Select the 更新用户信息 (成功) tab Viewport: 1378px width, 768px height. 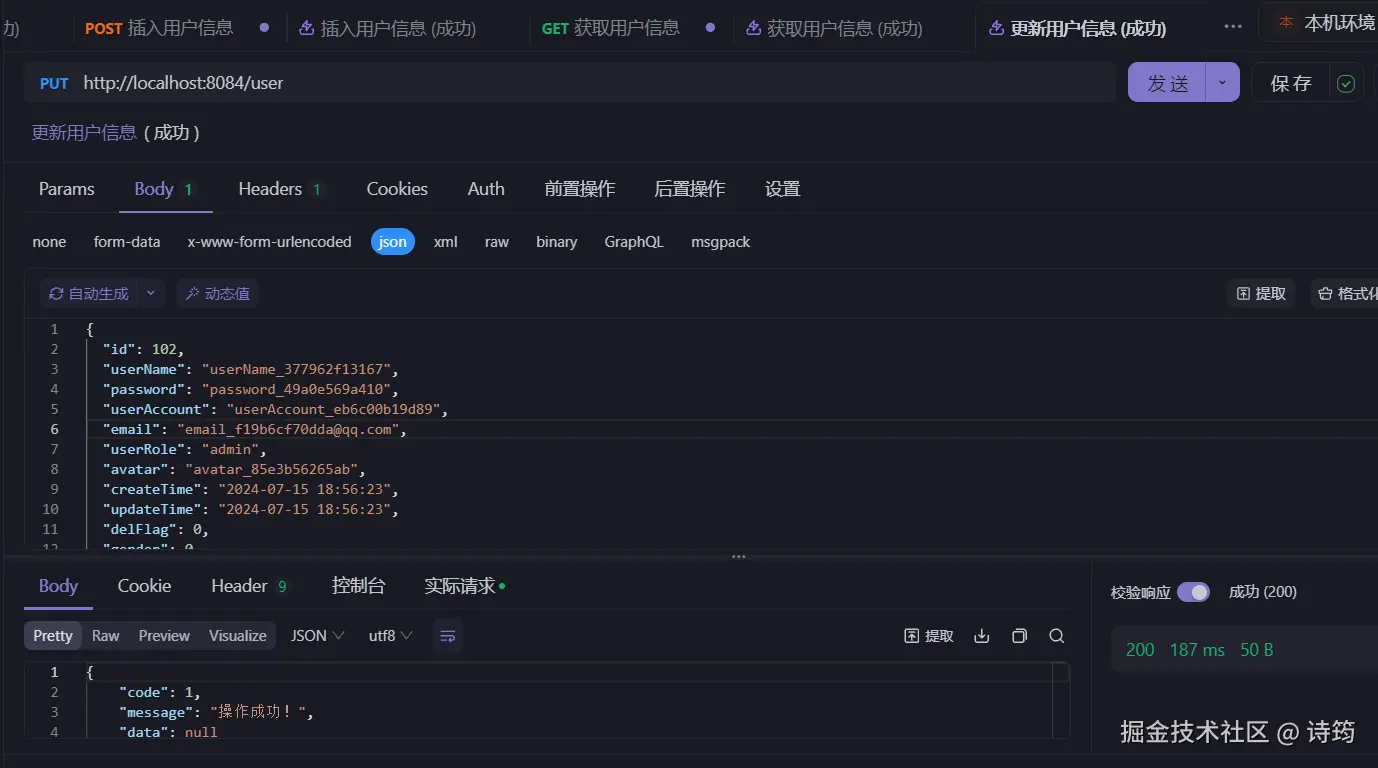click(1077, 28)
